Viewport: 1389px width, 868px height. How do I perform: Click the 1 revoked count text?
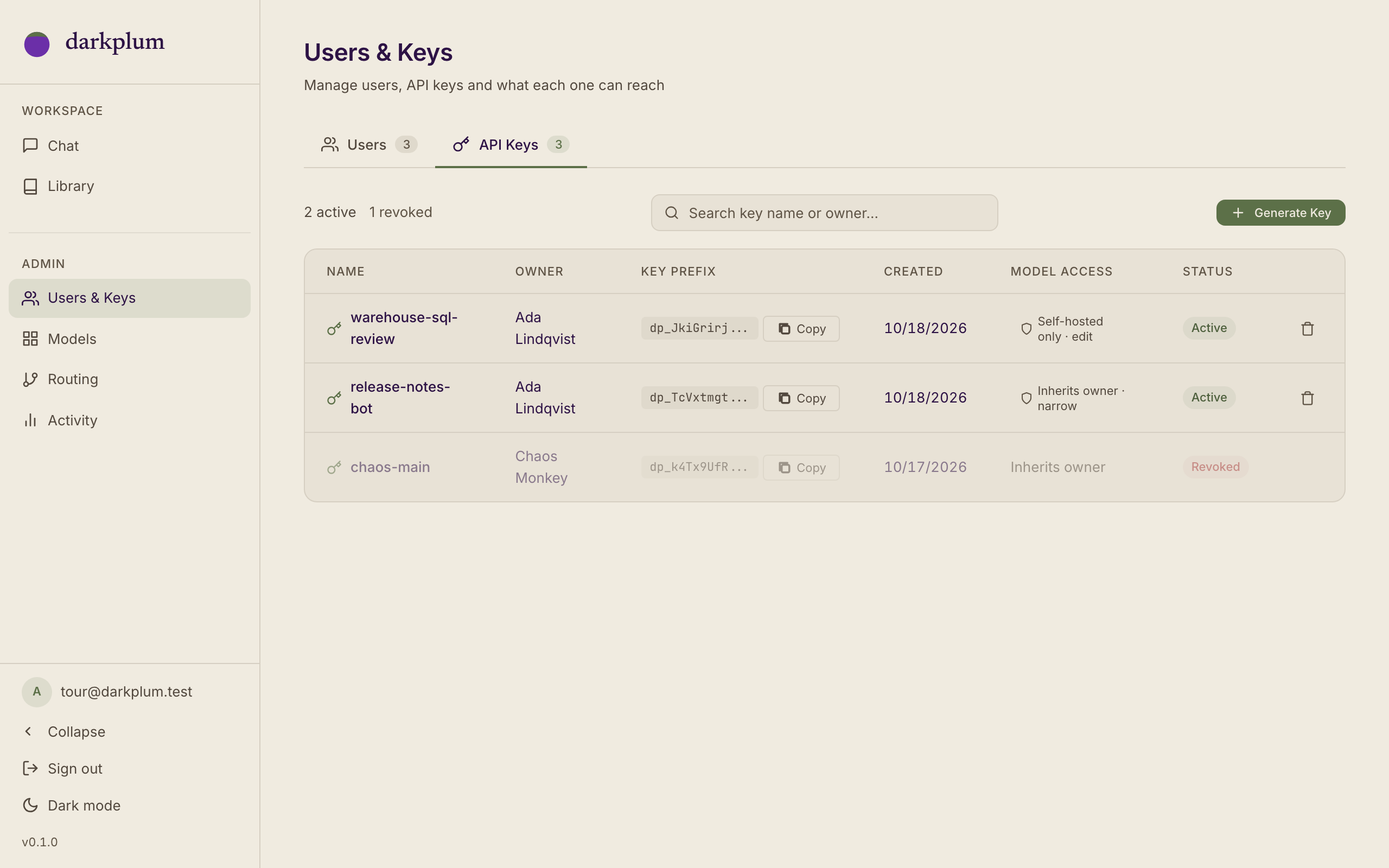(400, 213)
